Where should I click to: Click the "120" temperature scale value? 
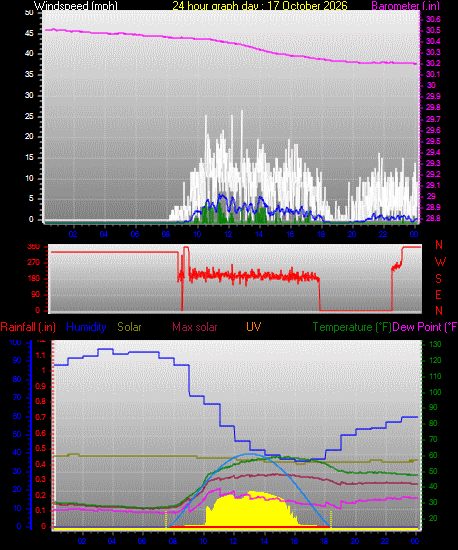[435, 360]
